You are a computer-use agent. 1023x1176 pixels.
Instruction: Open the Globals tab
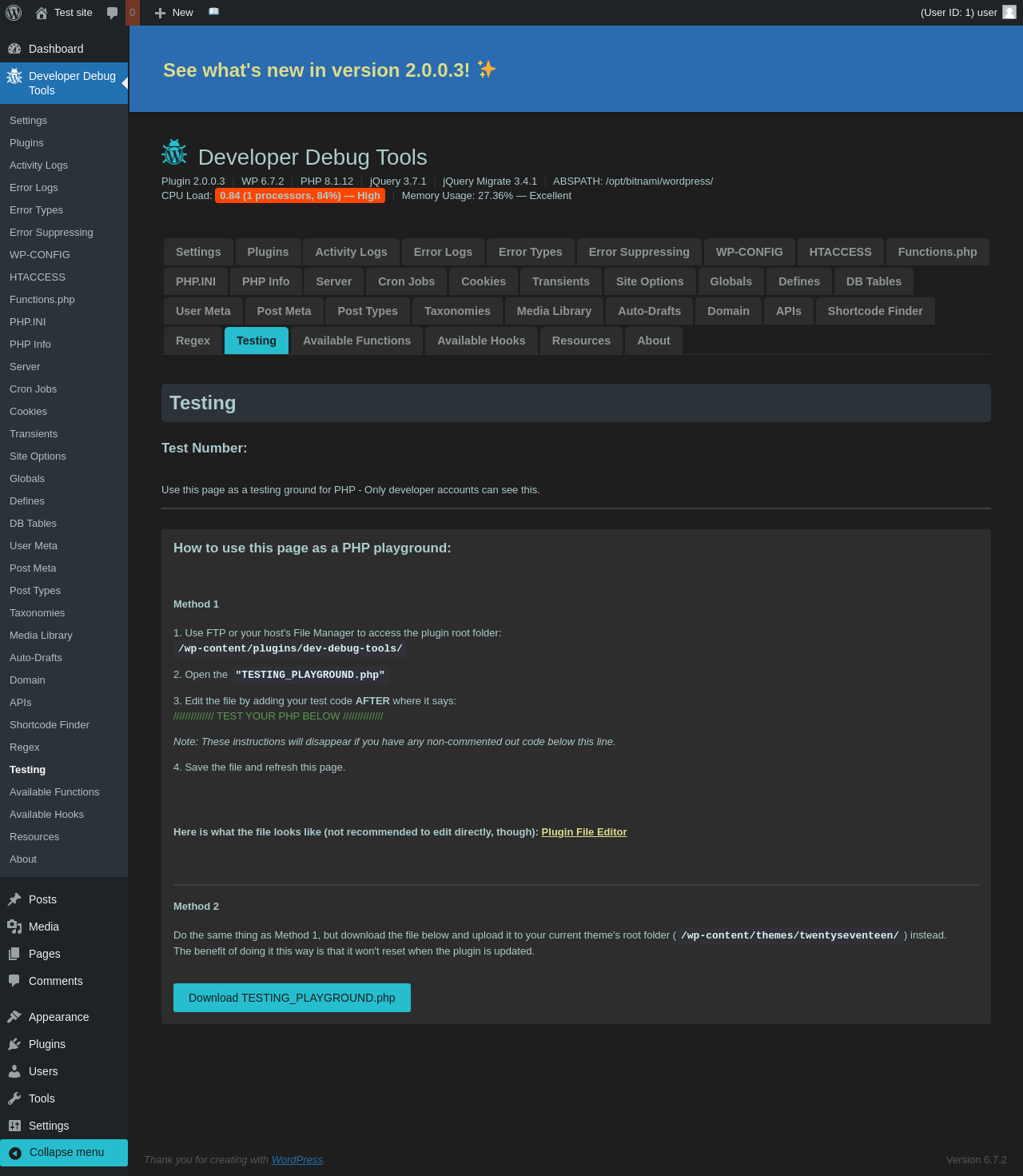click(x=730, y=281)
